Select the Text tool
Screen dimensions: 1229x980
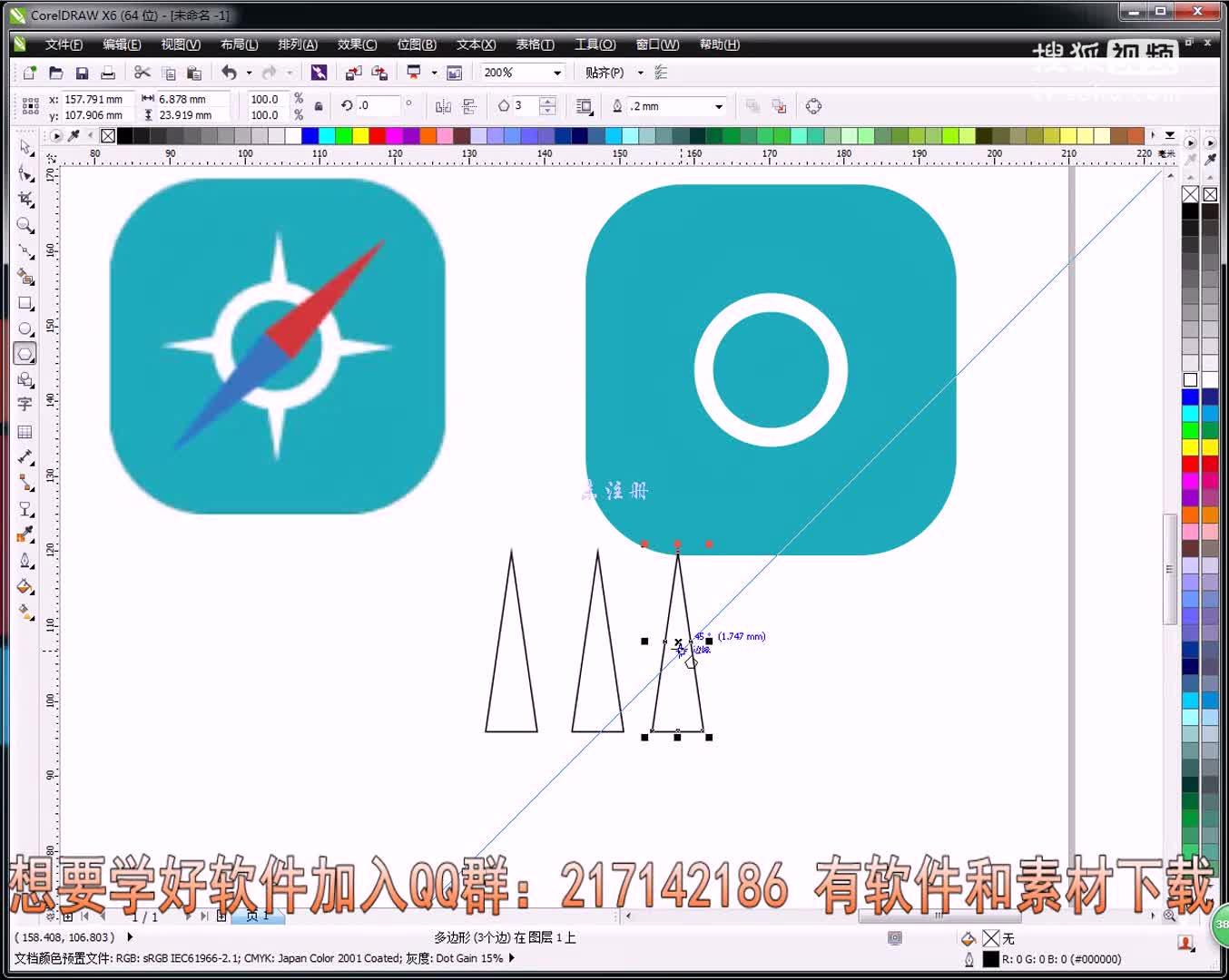tap(25, 403)
